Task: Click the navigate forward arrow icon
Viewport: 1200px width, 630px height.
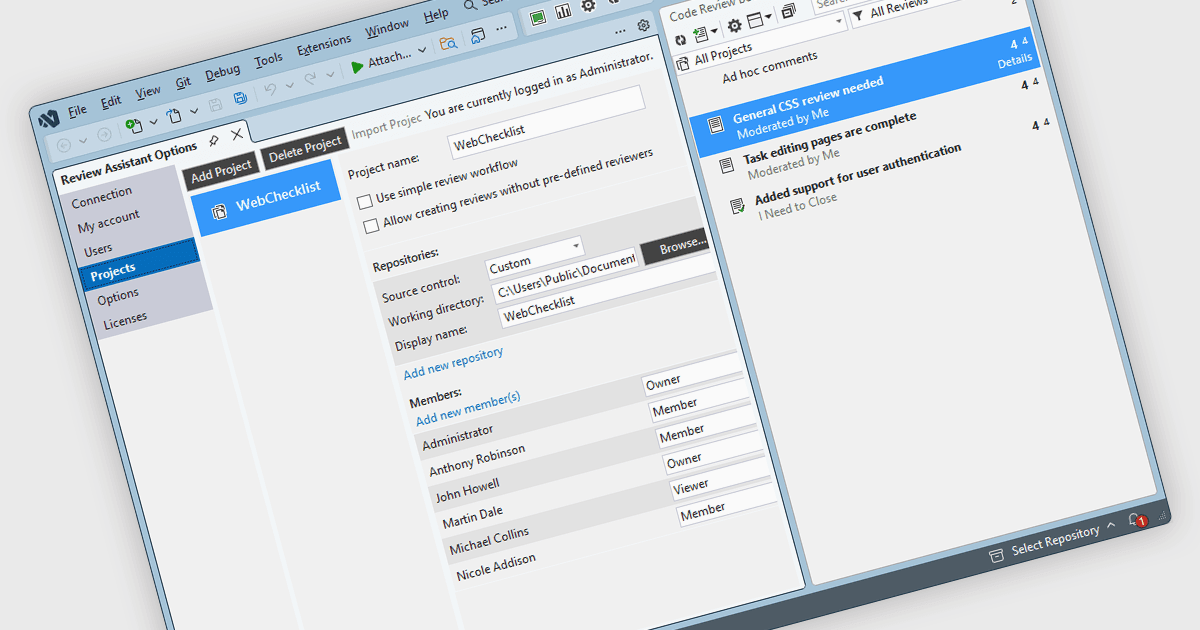Action: [x=104, y=134]
